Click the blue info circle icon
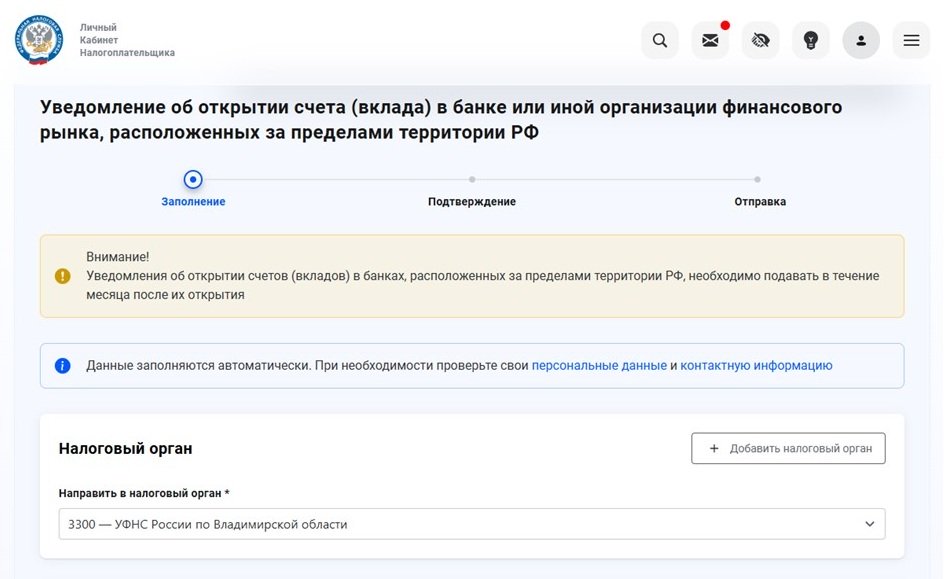 tap(64, 365)
